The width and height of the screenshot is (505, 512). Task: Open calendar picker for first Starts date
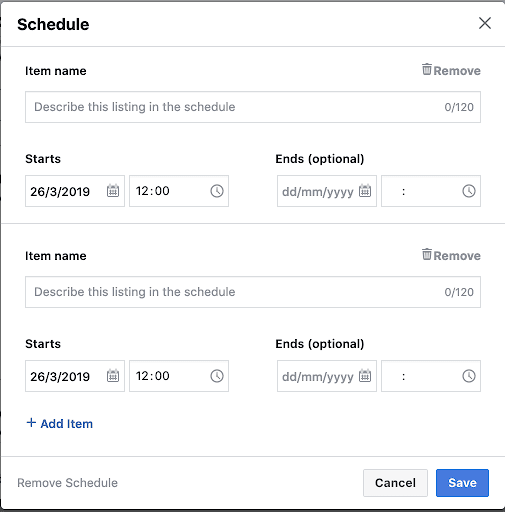[x=113, y=191]
